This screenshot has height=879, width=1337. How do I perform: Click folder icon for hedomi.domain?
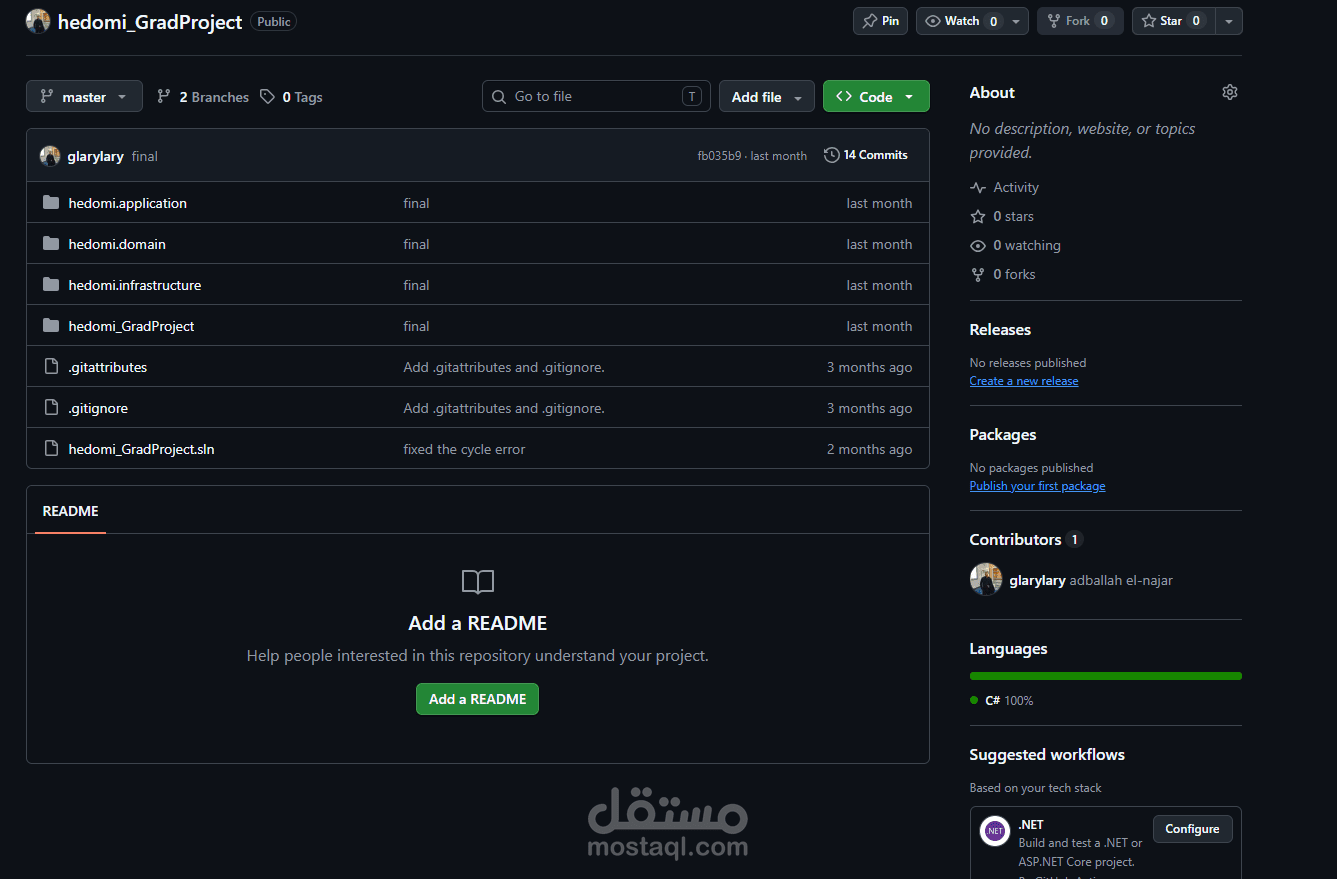pos(51,244)
